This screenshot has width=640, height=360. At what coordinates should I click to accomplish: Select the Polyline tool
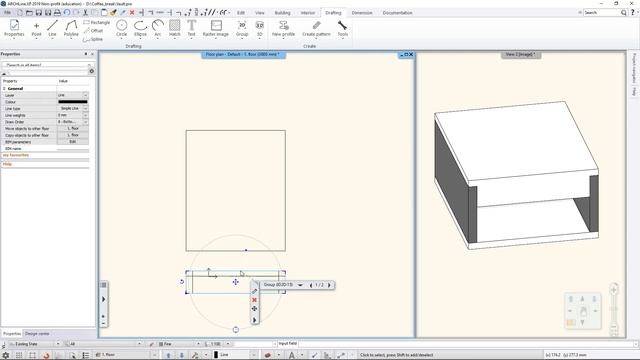[71, 28]
